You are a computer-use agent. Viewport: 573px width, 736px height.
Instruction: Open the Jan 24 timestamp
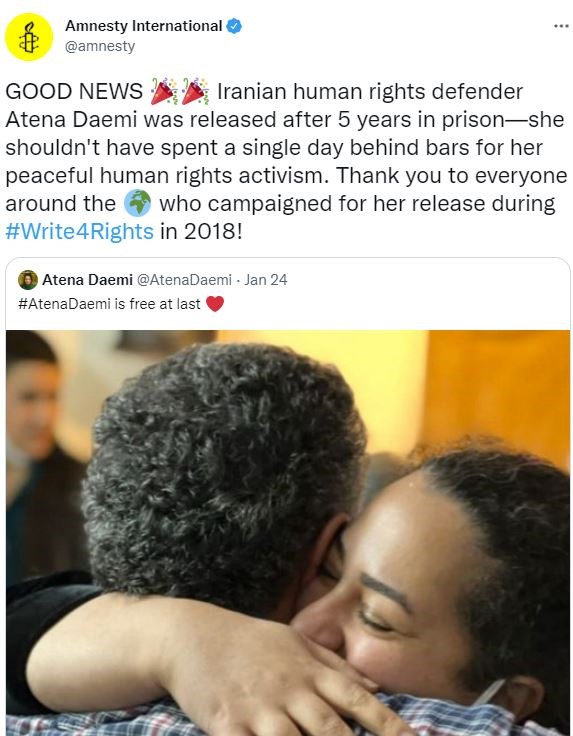click(266, 280)
